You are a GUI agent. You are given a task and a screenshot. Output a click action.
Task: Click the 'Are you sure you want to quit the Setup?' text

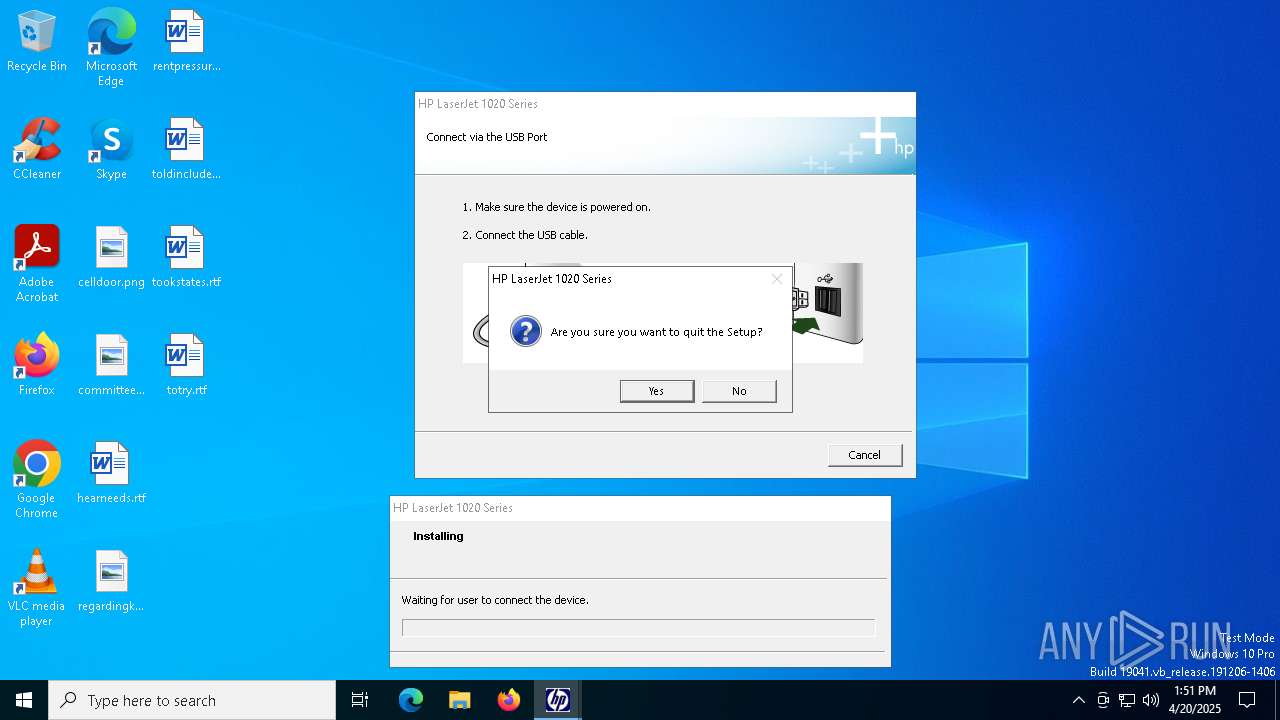click(x=657, y=332)
